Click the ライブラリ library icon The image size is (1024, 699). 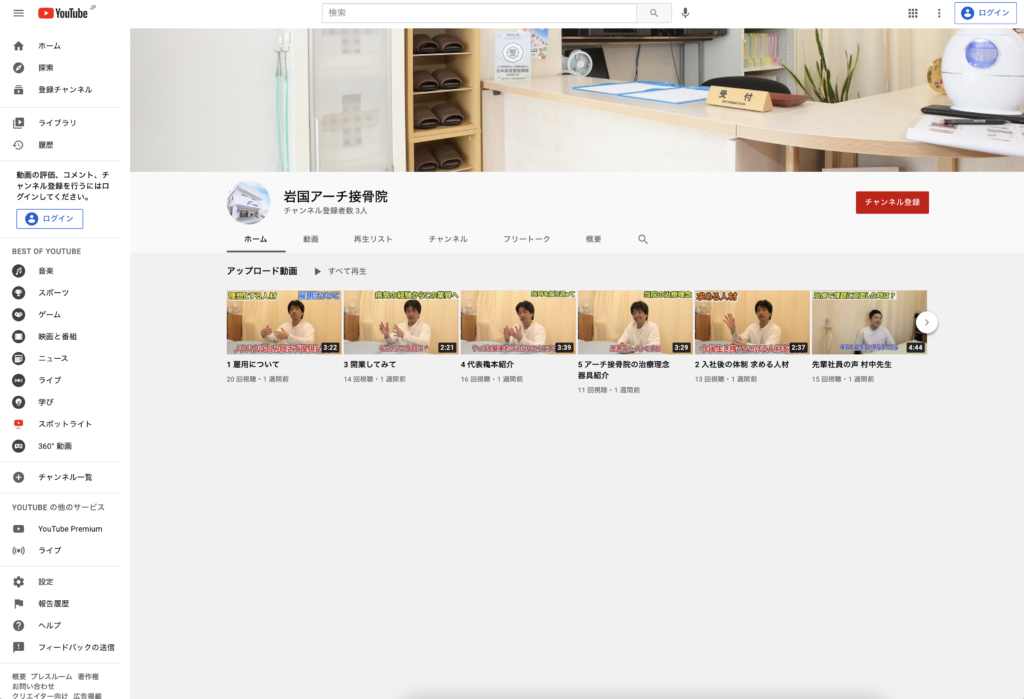pos(18,123)
